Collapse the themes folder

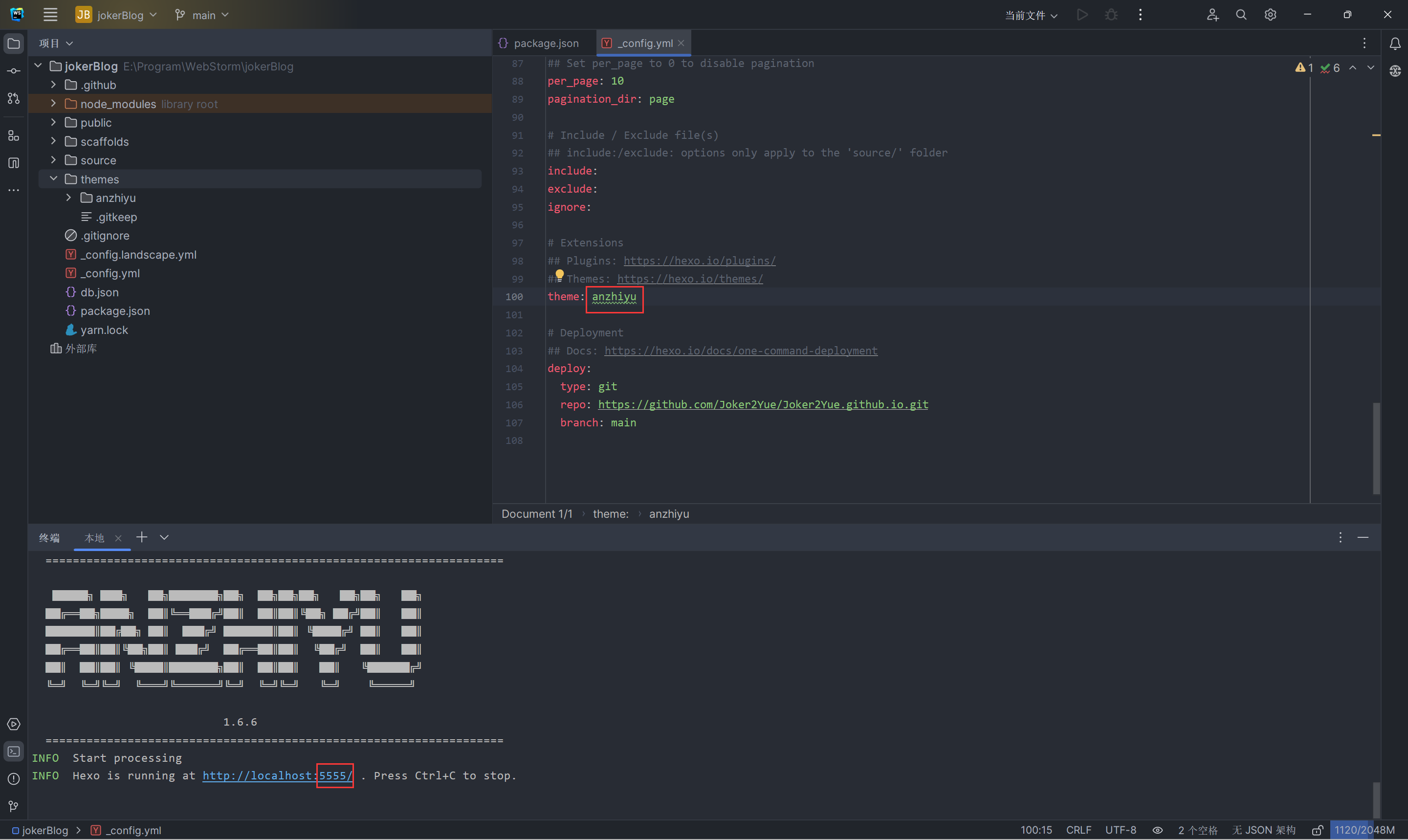click(53, 179)
